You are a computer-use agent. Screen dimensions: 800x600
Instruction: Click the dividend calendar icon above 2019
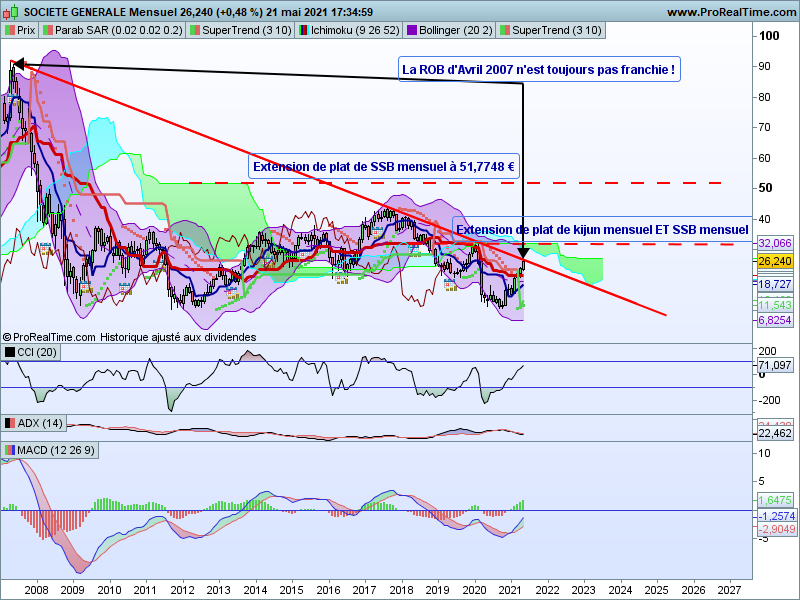click(x=450, y=285)
